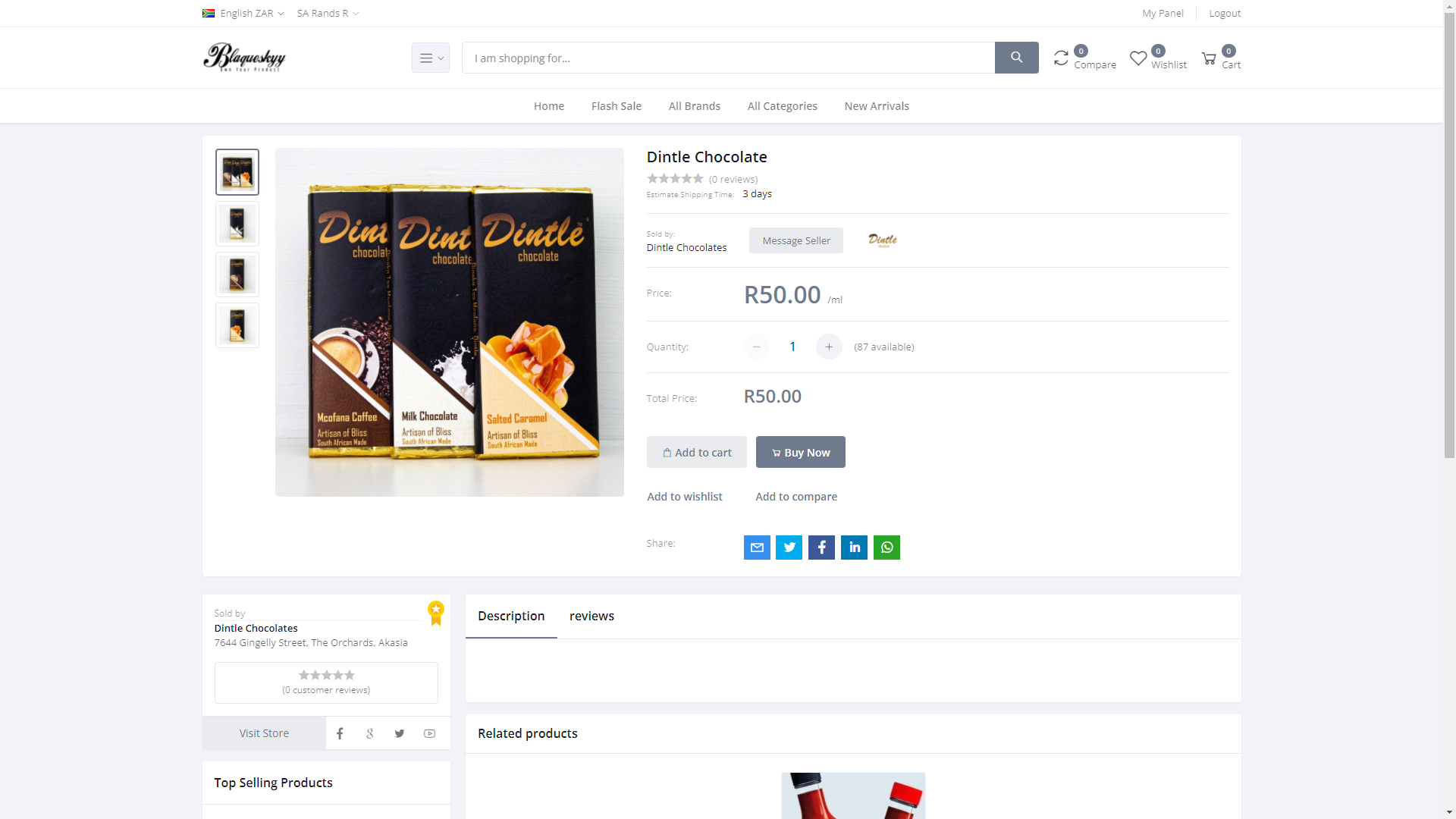Expand the English ZAR language dropdown

tap(243, 13)
